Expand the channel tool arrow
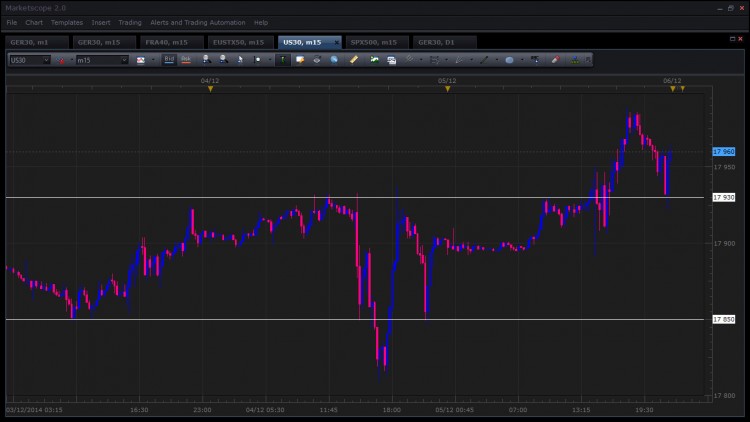Image resolution: width=750 pixels, height=422 pixels. 421,60
